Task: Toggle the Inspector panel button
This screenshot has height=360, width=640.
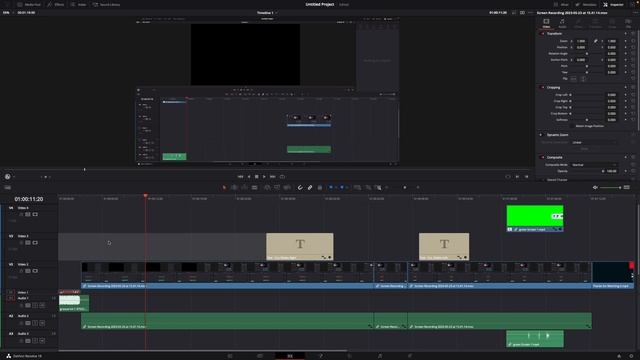Action: coord(613,4)
